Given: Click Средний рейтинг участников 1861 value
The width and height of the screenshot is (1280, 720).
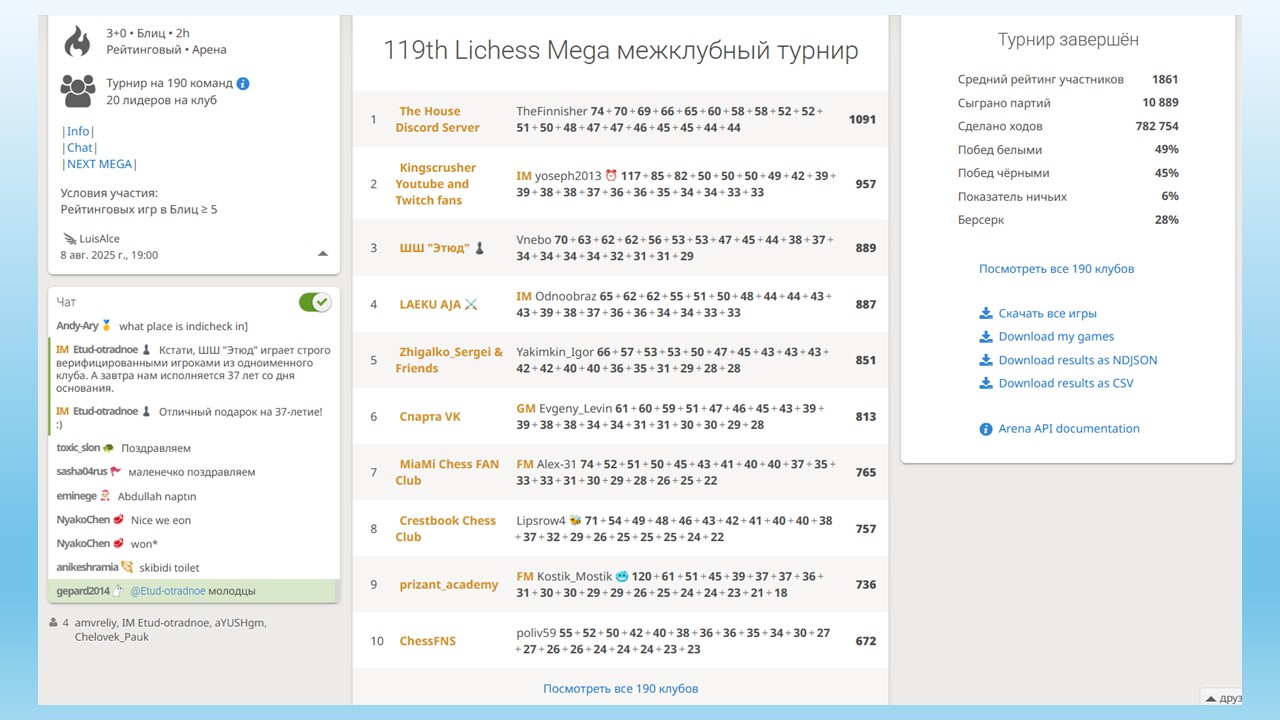Looking at the screenshot, I should tap(1165, 80).
